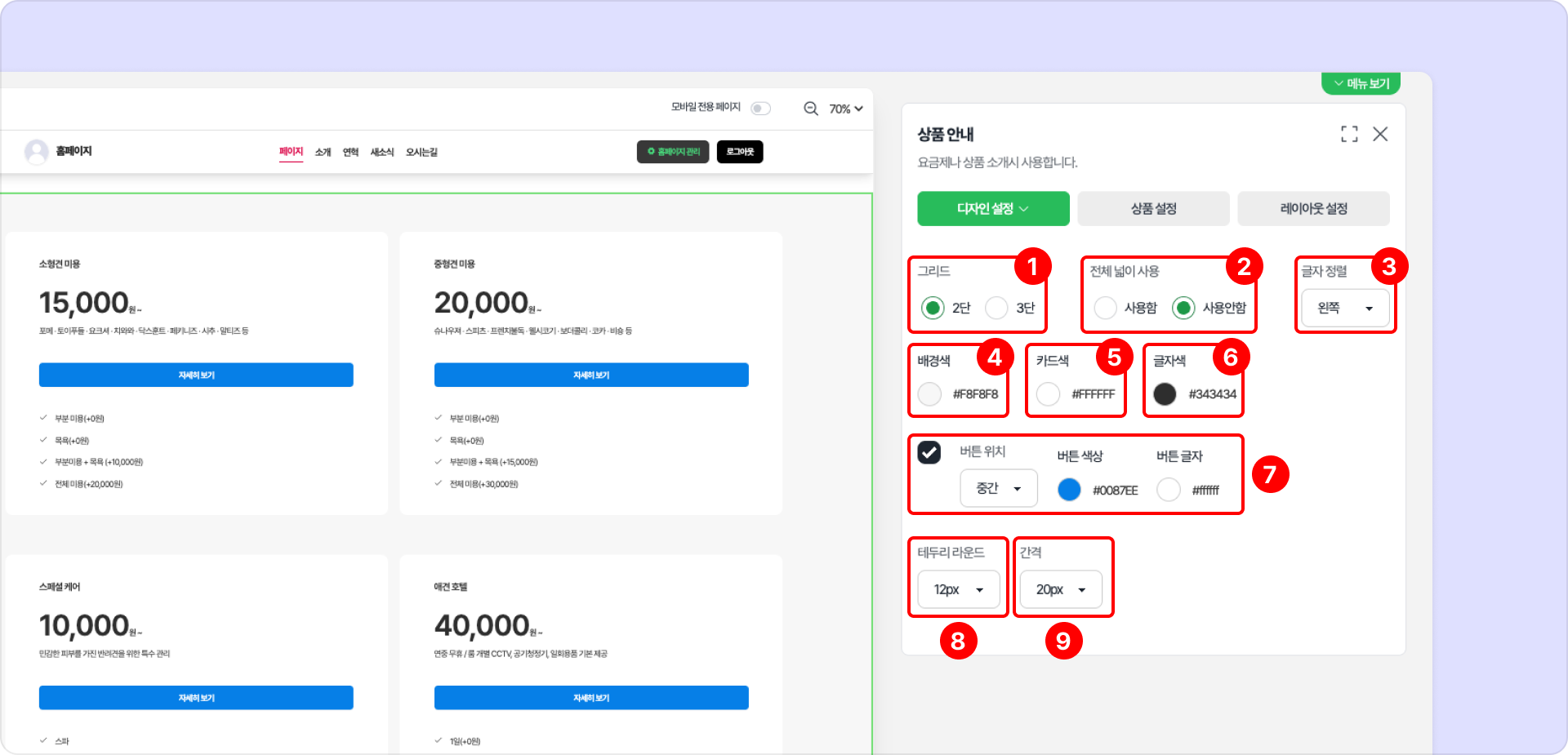1568x755 pixels.
Task: Click 목욕(+0원) in the 소형견 미용 card
Action: tap(72, 441)
